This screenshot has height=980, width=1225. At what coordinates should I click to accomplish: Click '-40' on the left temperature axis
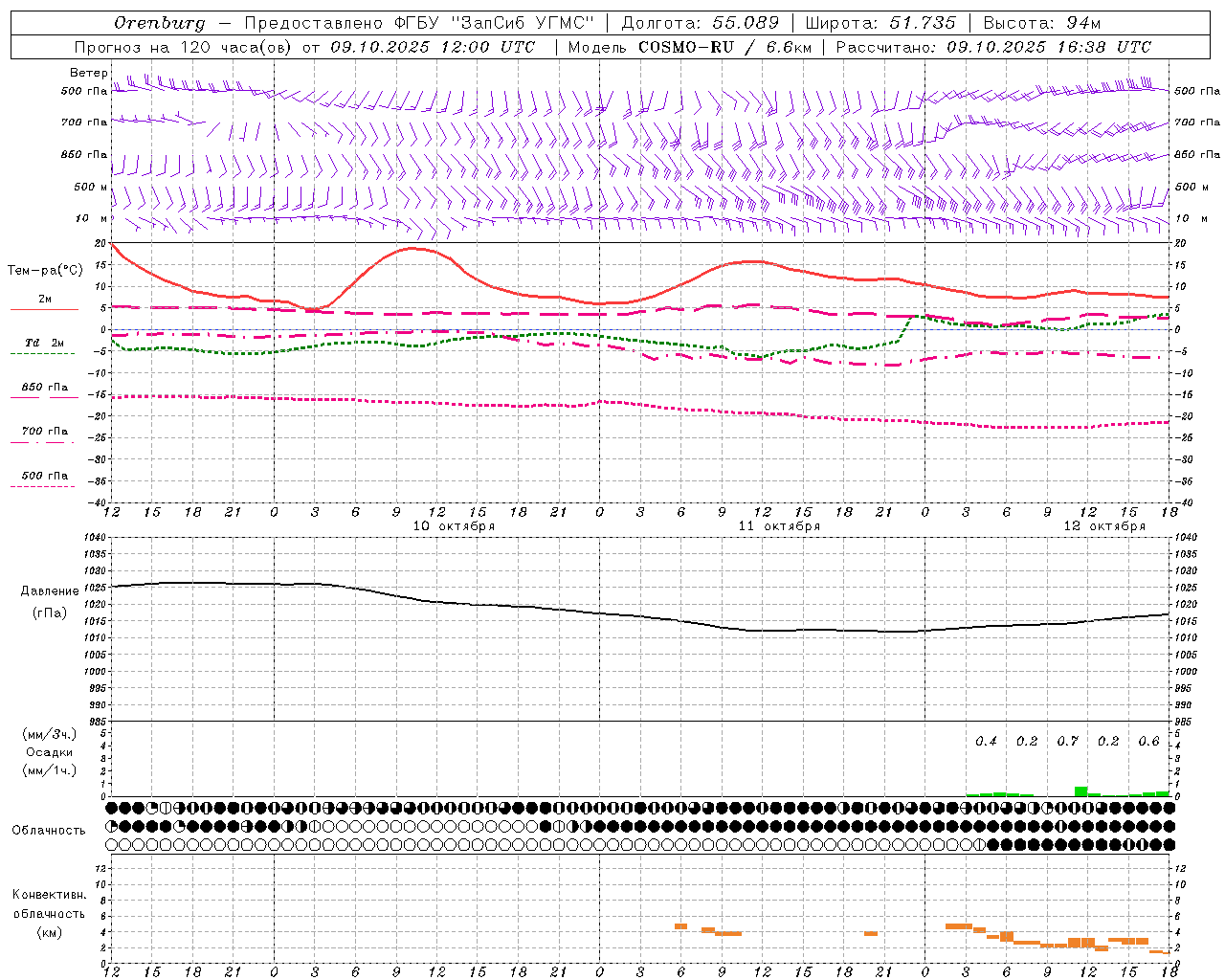pos(97,503)
